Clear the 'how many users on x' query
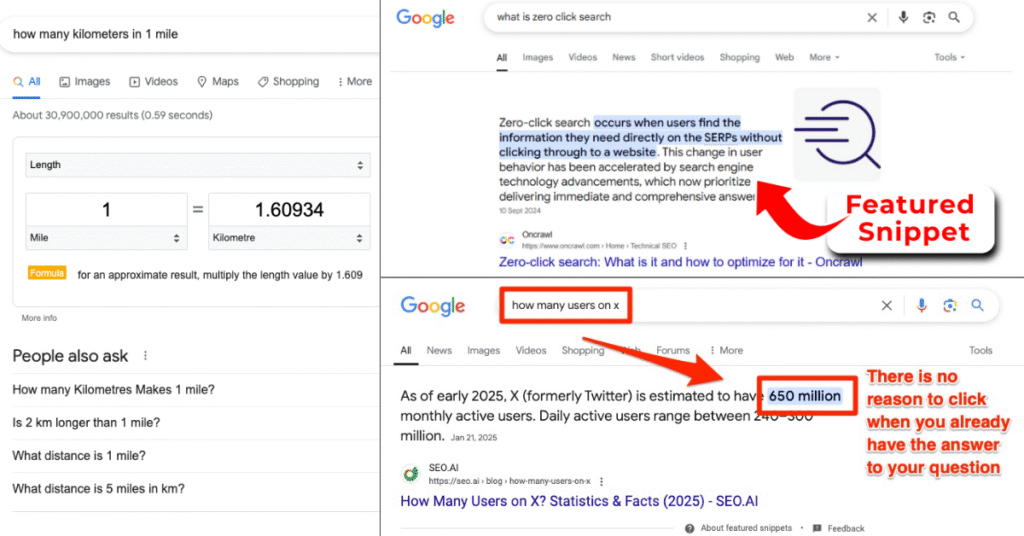Image resolution: width=1024 pixels, height=536 pixels. [x=886, y=306]
